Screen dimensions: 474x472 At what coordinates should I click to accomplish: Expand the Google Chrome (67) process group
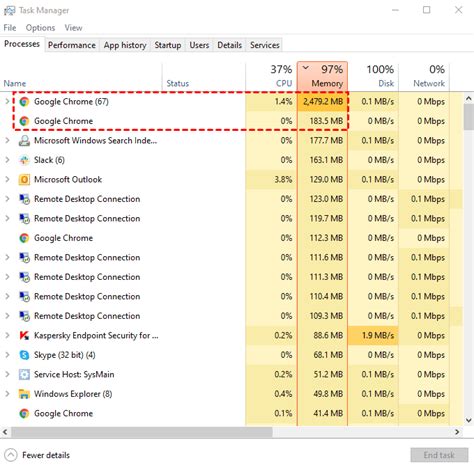click(7, 101)
